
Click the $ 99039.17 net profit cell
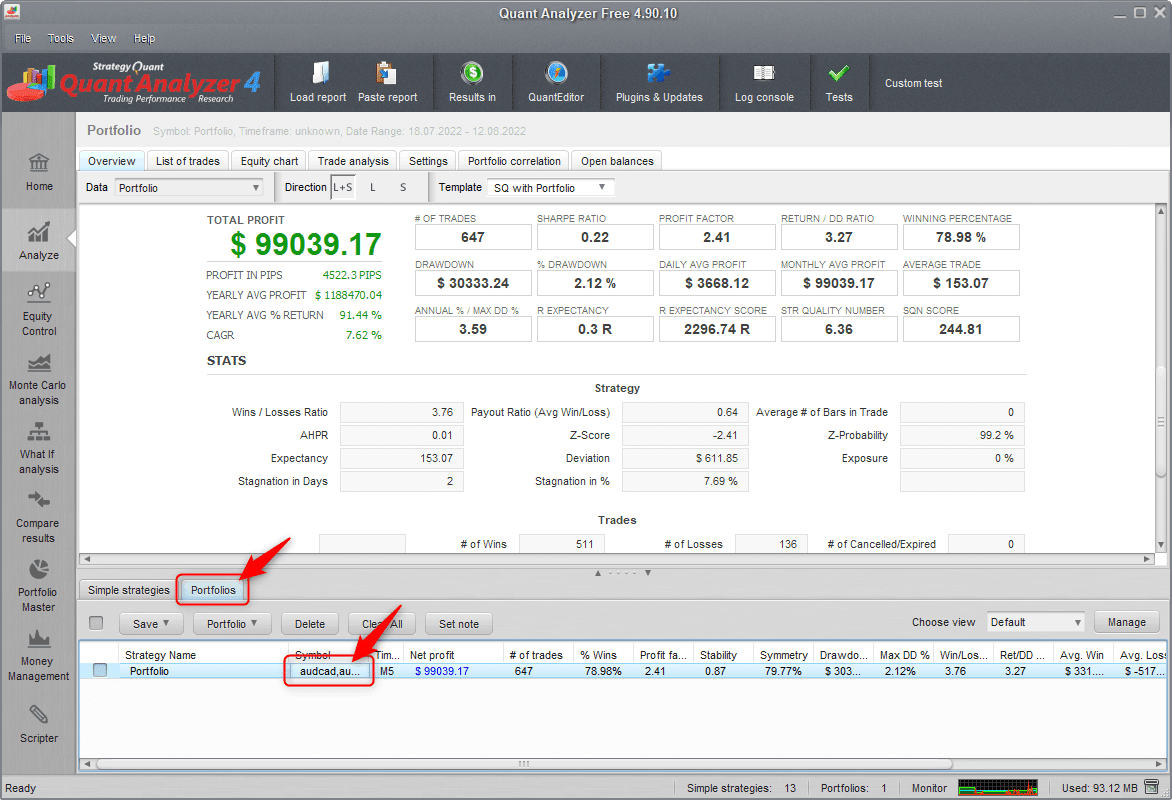coord(442,671)
